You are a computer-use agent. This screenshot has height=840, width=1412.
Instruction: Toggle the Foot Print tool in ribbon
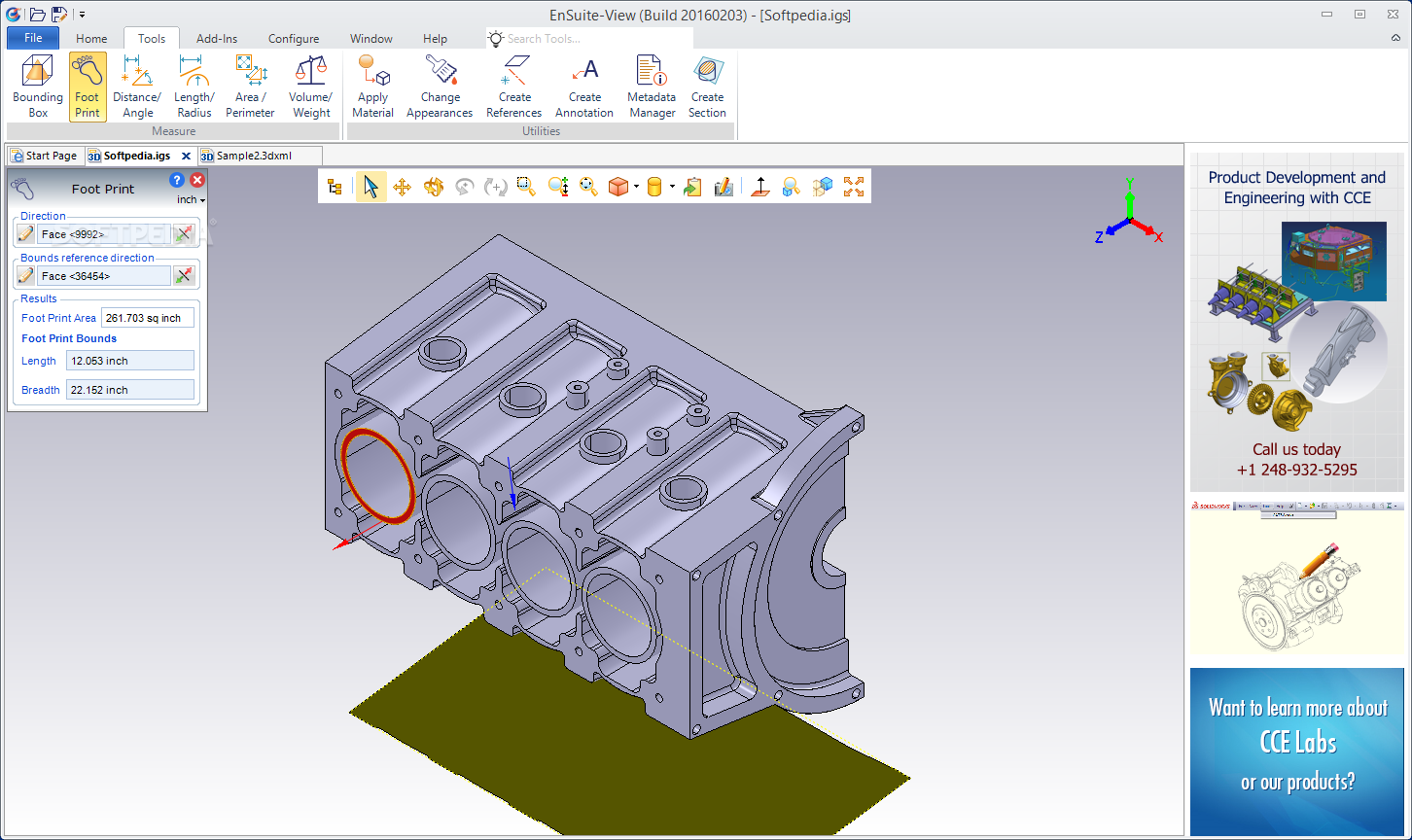[88, 87]
